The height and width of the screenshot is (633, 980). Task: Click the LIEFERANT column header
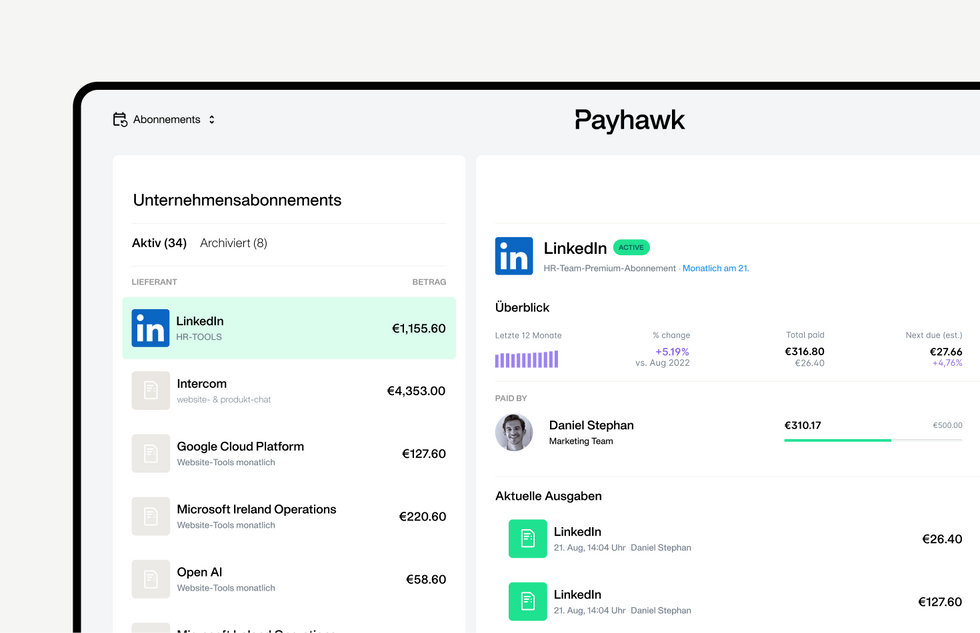click(154, 282)
